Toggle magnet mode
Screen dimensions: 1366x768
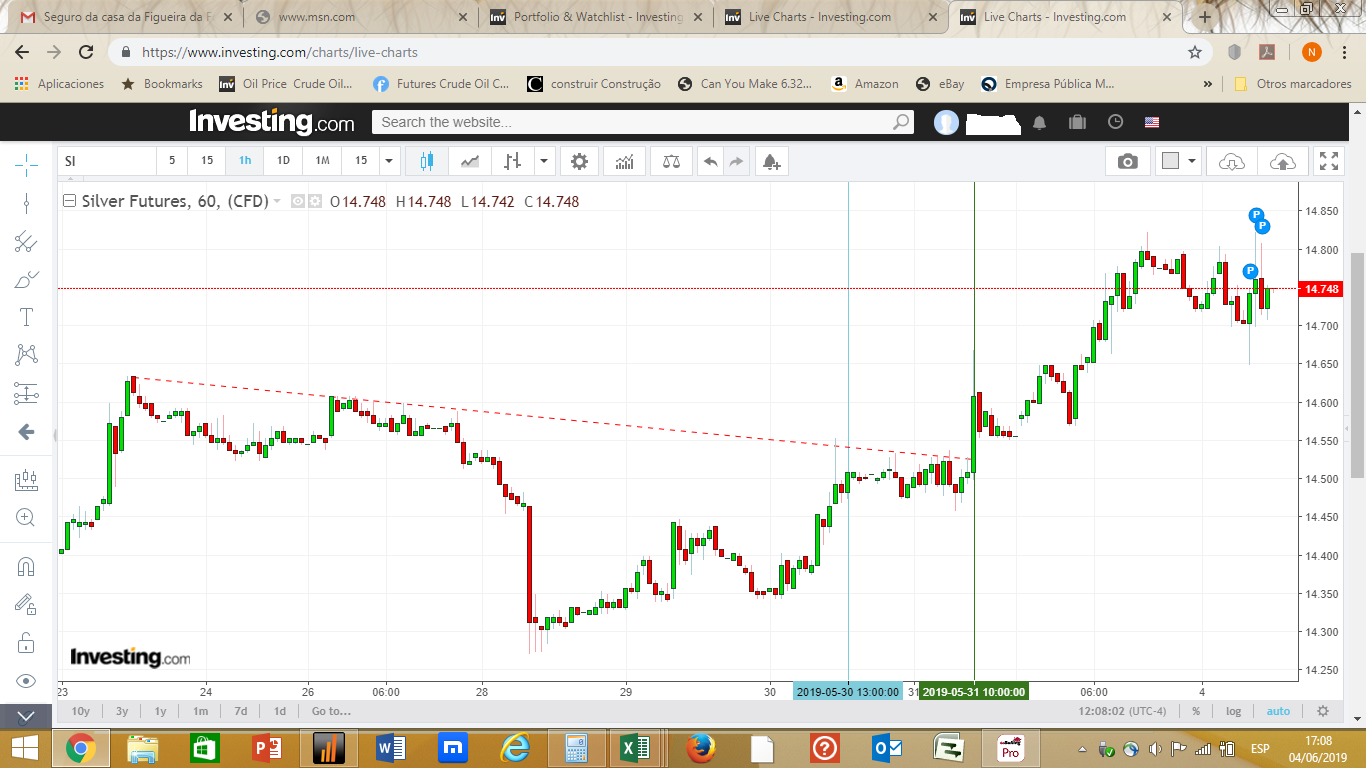(x=26, y=566)
